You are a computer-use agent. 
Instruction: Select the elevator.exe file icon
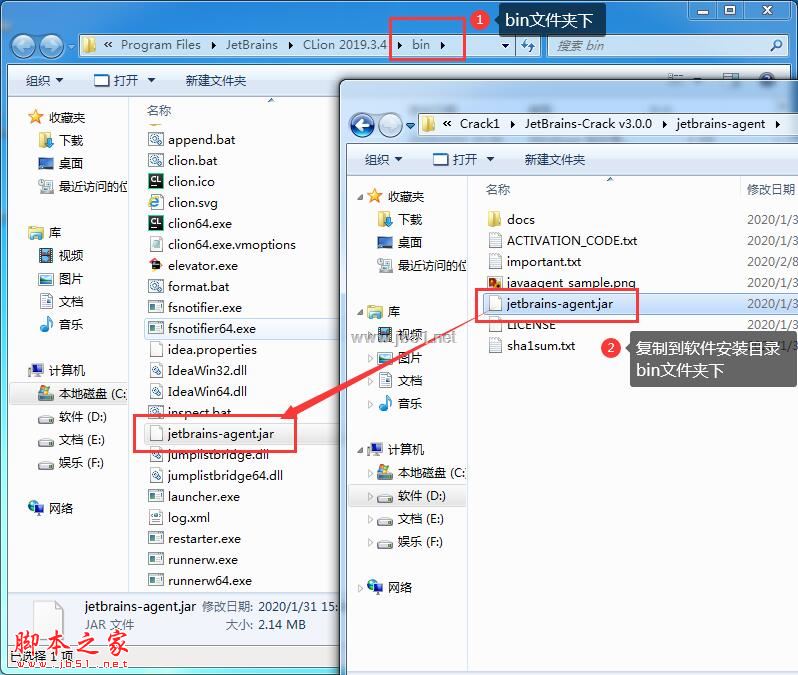tap(156, 265)
